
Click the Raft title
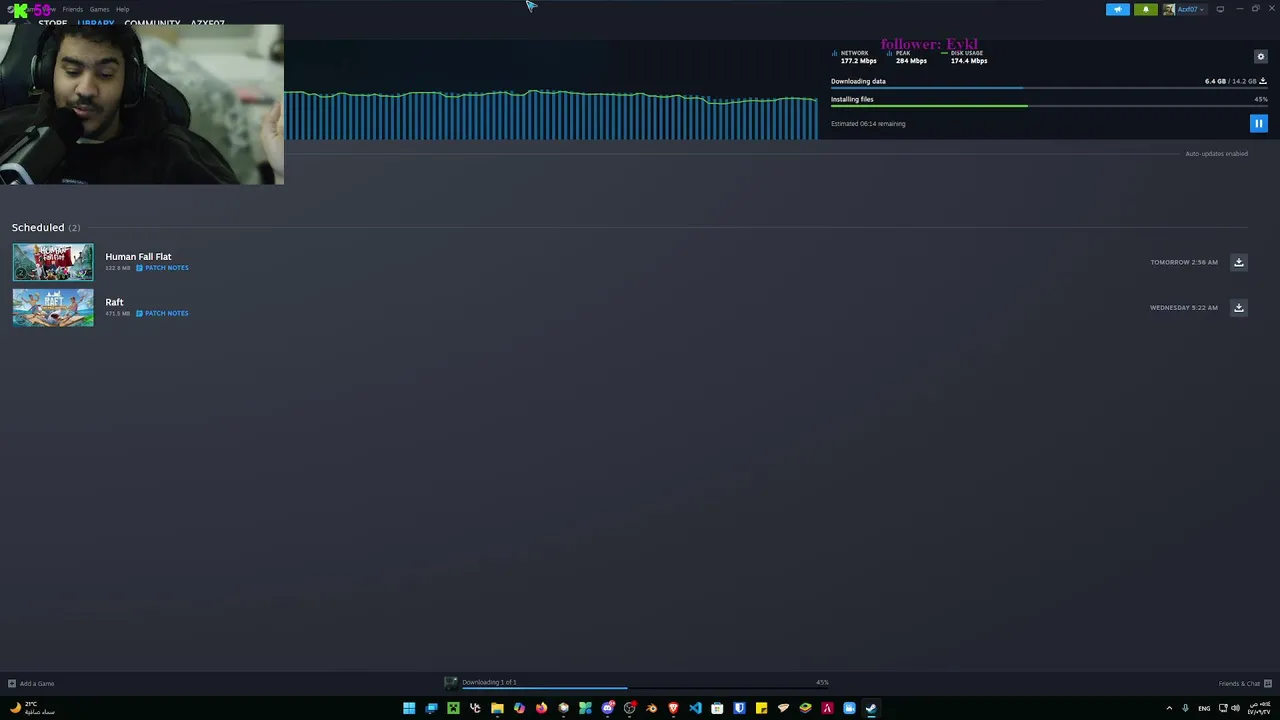(114, 302)
